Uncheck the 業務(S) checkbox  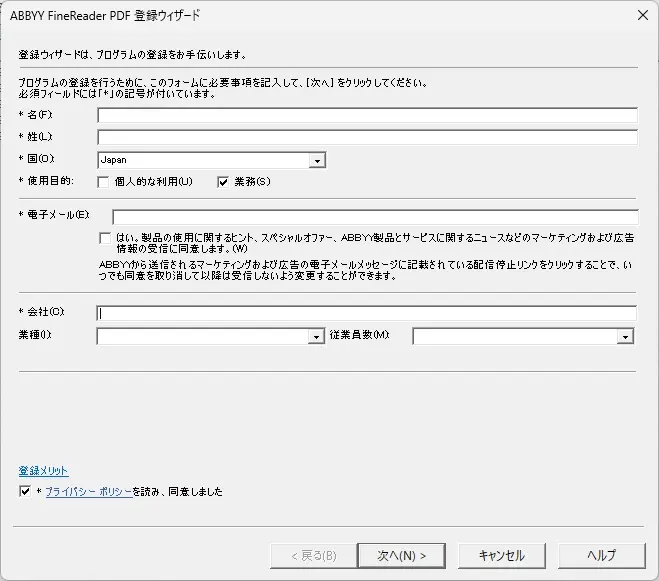(x=223, y=182)
